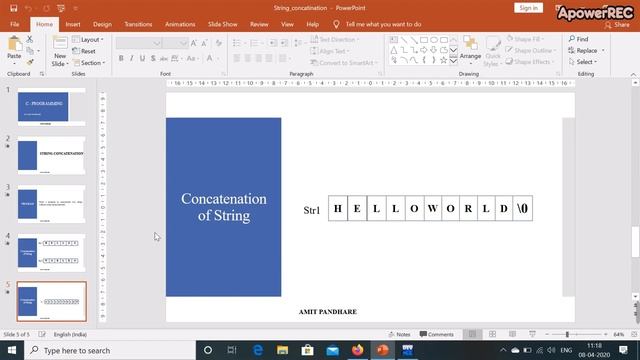This screenshot has height=360, width=640.
Task: Toggle Italic formatting
Action: coord(131,58)
